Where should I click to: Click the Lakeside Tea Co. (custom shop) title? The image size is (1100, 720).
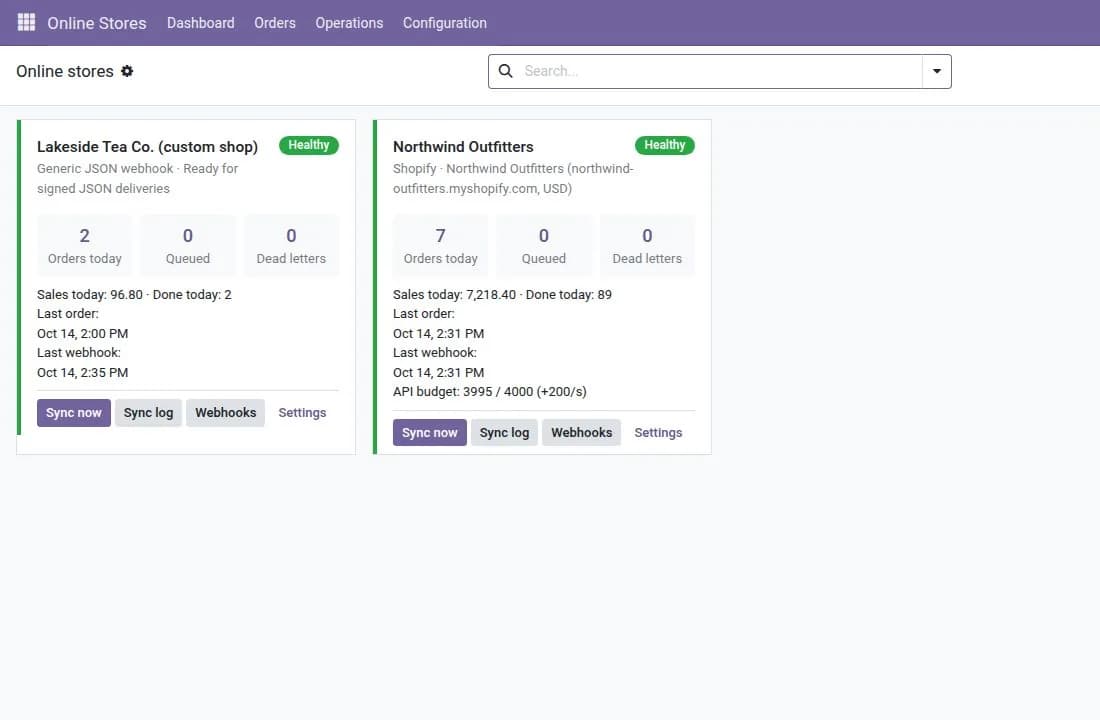[x=147, y=147]
